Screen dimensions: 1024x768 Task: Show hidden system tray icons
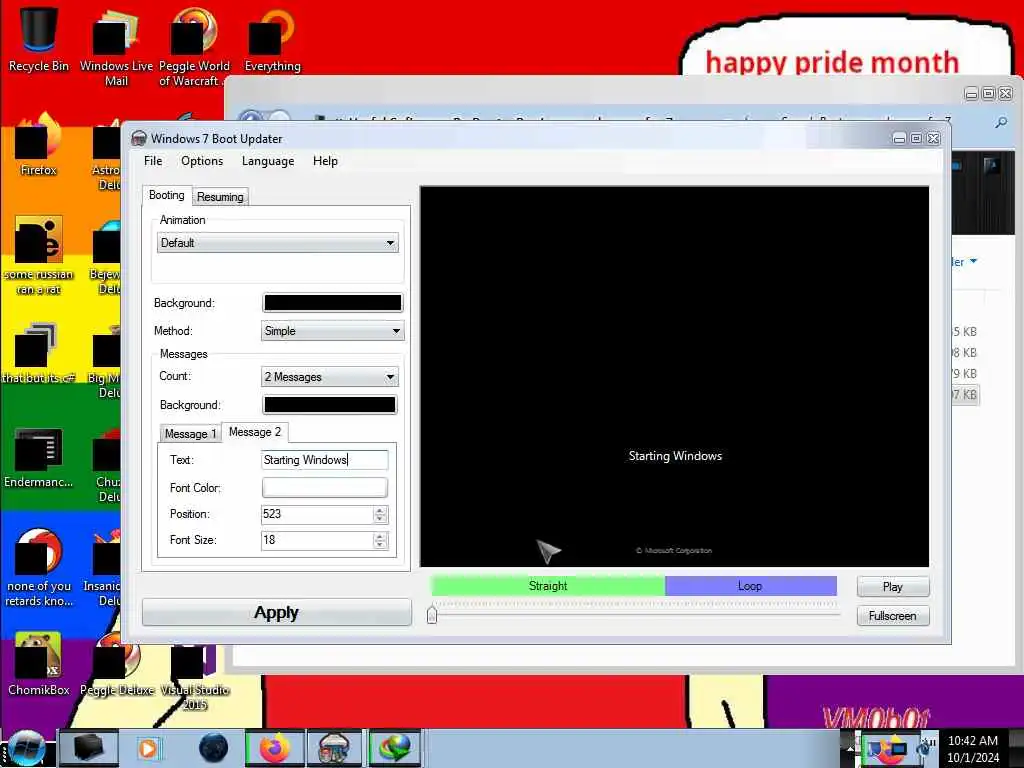pyautogui.click(x=850, y=748)
